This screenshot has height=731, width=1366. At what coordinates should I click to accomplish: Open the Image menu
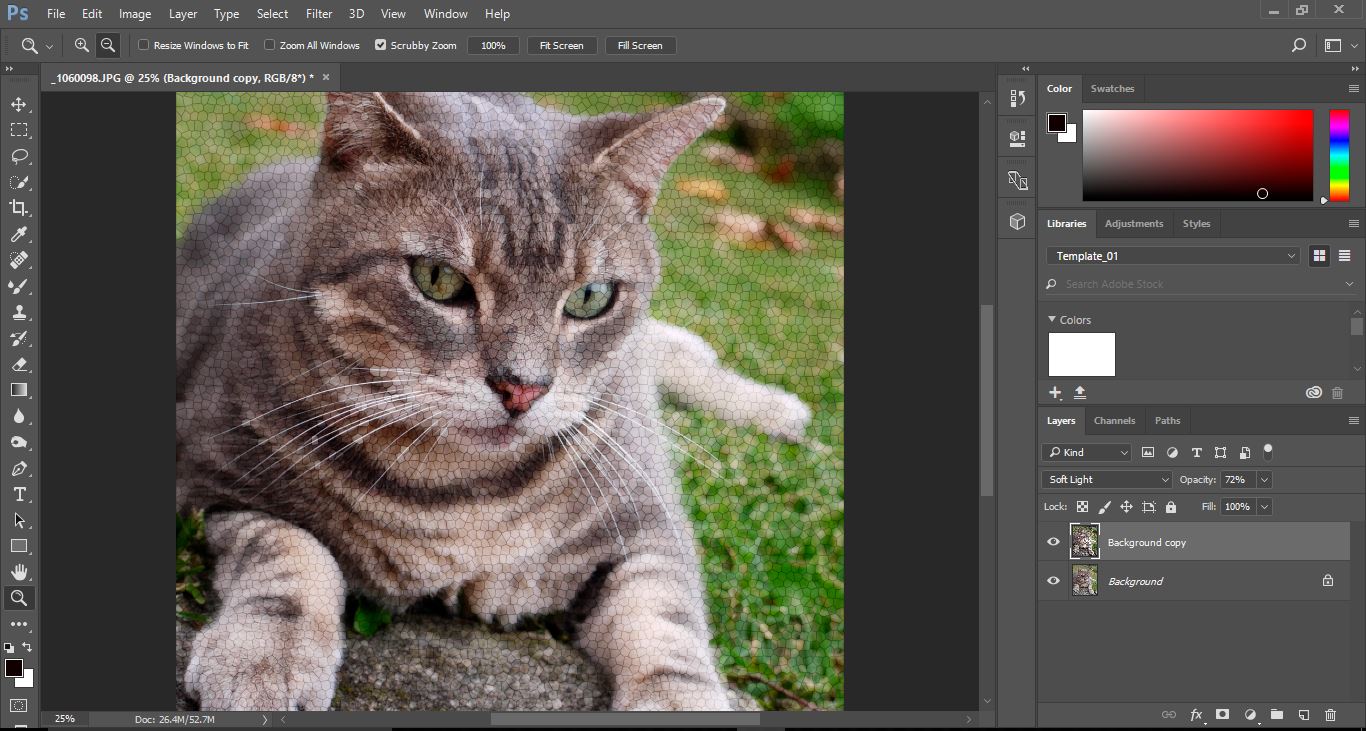(135, 14)
